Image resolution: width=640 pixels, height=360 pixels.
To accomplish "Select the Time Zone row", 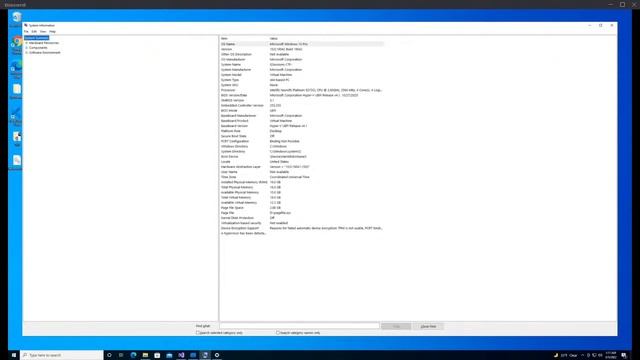I will click(302, 177).
